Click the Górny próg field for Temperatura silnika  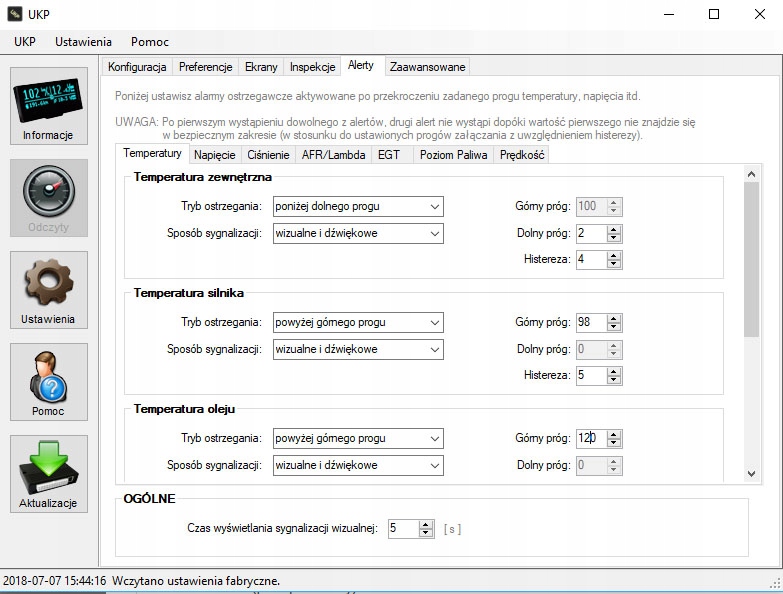pos(590,323)
